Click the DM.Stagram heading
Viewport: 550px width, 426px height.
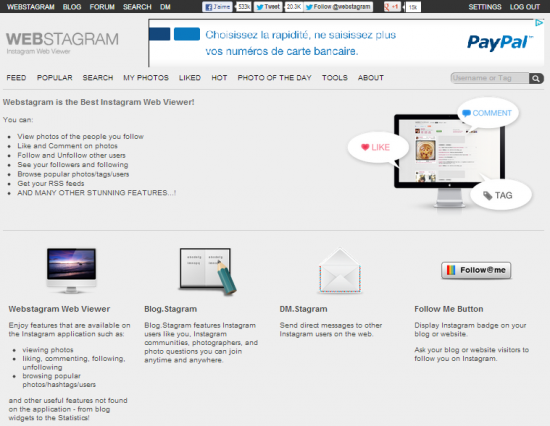[303, 309]
